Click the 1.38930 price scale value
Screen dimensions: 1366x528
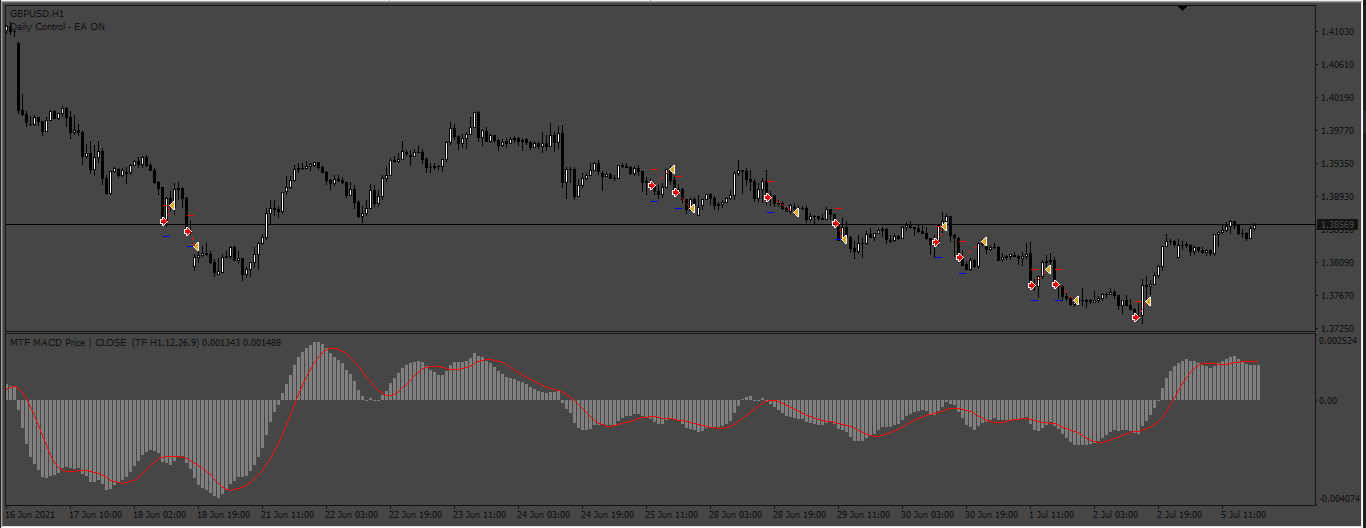tap(1337, 197)
